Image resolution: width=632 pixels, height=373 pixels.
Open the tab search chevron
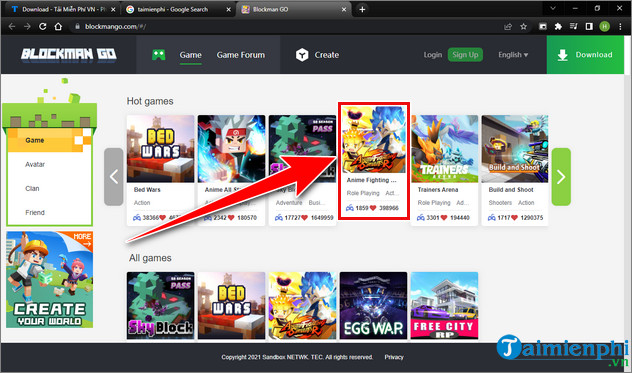pos(553,8)
